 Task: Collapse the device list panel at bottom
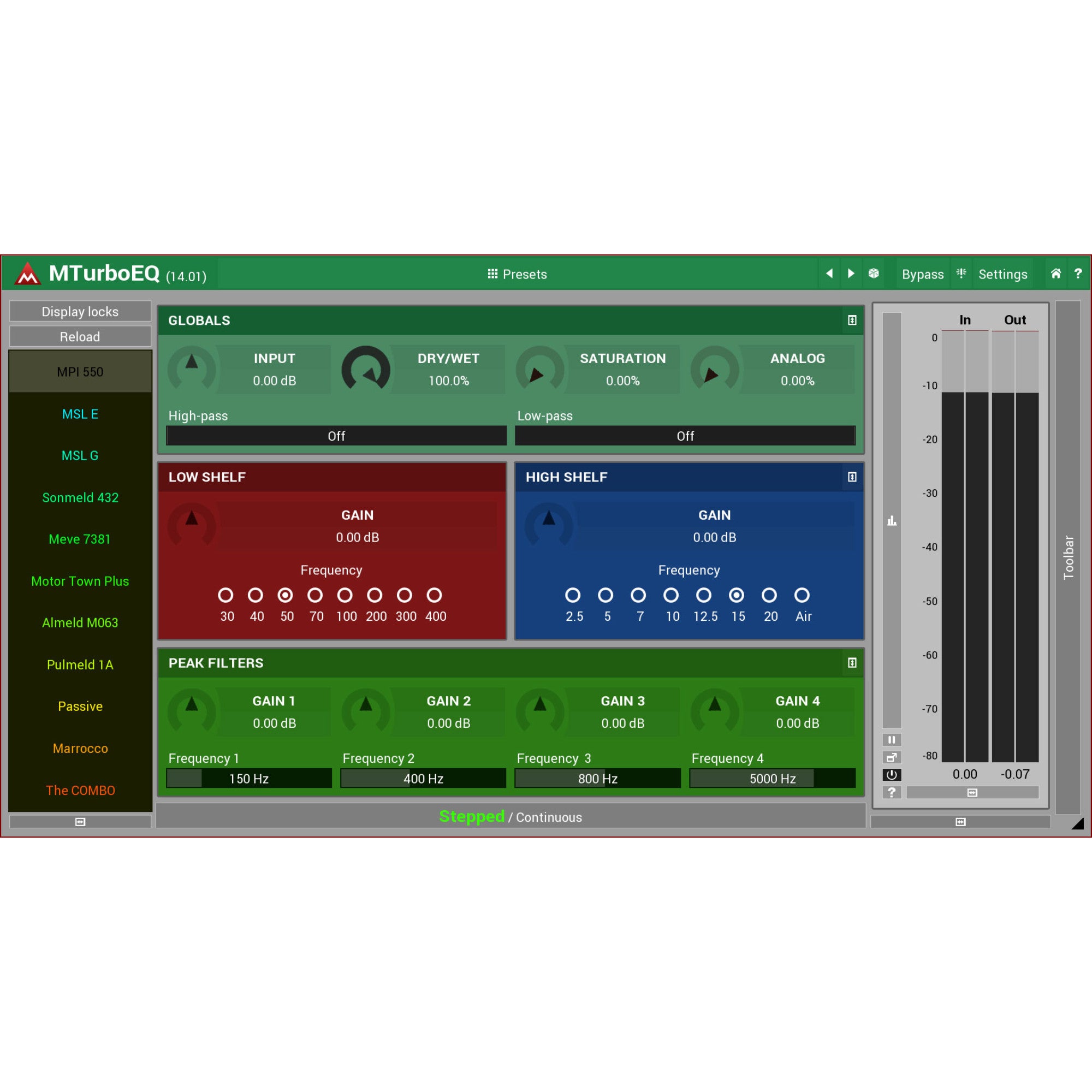80,821
